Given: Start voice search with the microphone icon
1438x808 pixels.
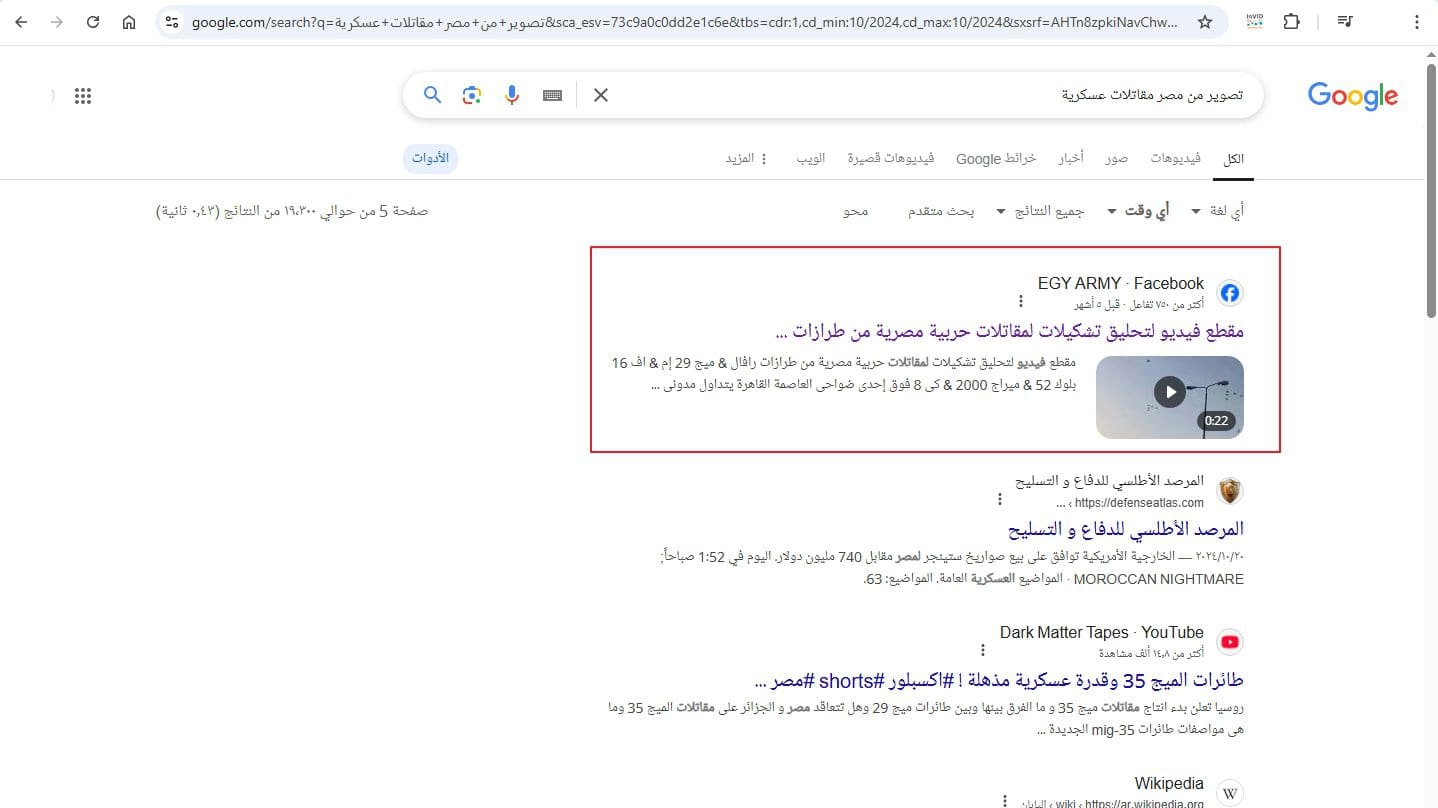Looking at the screenshot, I should (x=512, y=95).
